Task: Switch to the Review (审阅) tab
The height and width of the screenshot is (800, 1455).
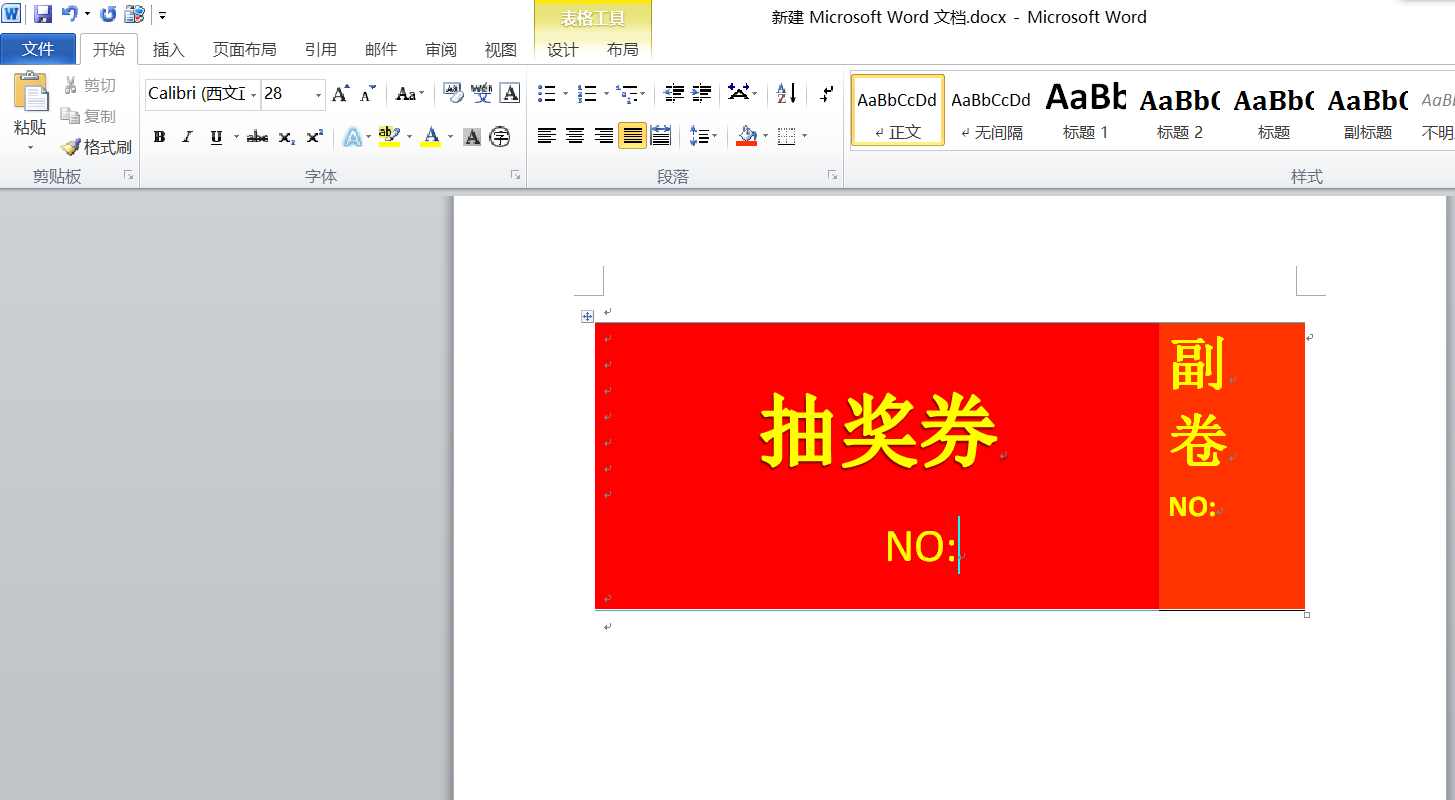Action: click(440, 49)
